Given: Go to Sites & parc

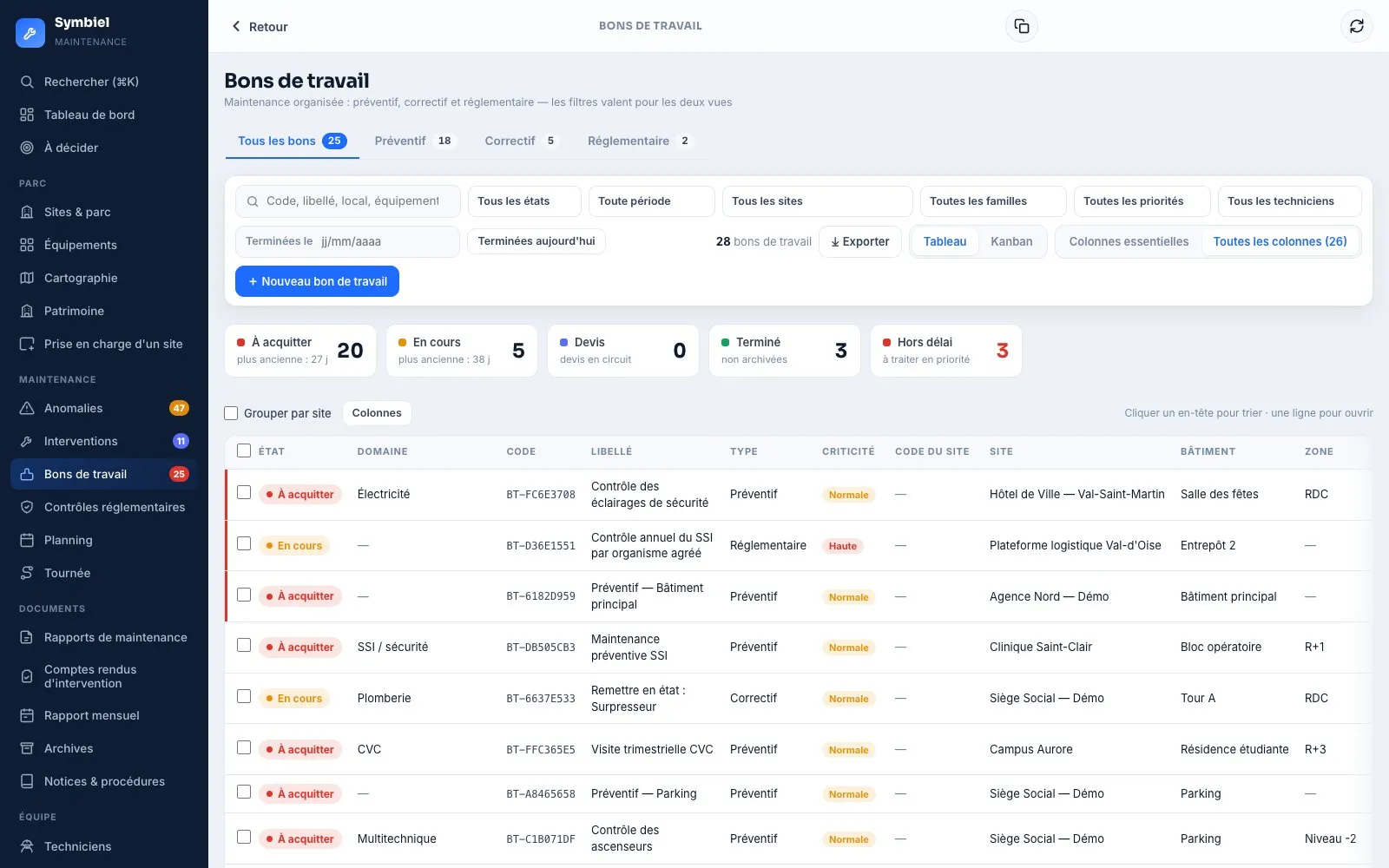Looking at the screenshot, I should click(x=104, y=212).
